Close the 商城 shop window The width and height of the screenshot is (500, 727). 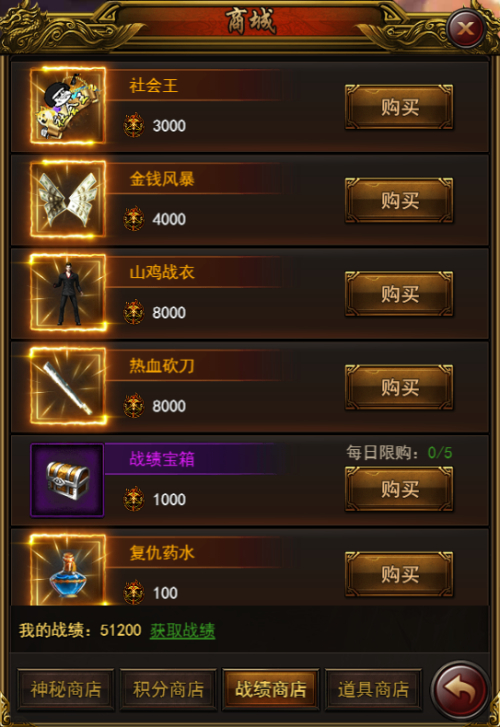466,28
